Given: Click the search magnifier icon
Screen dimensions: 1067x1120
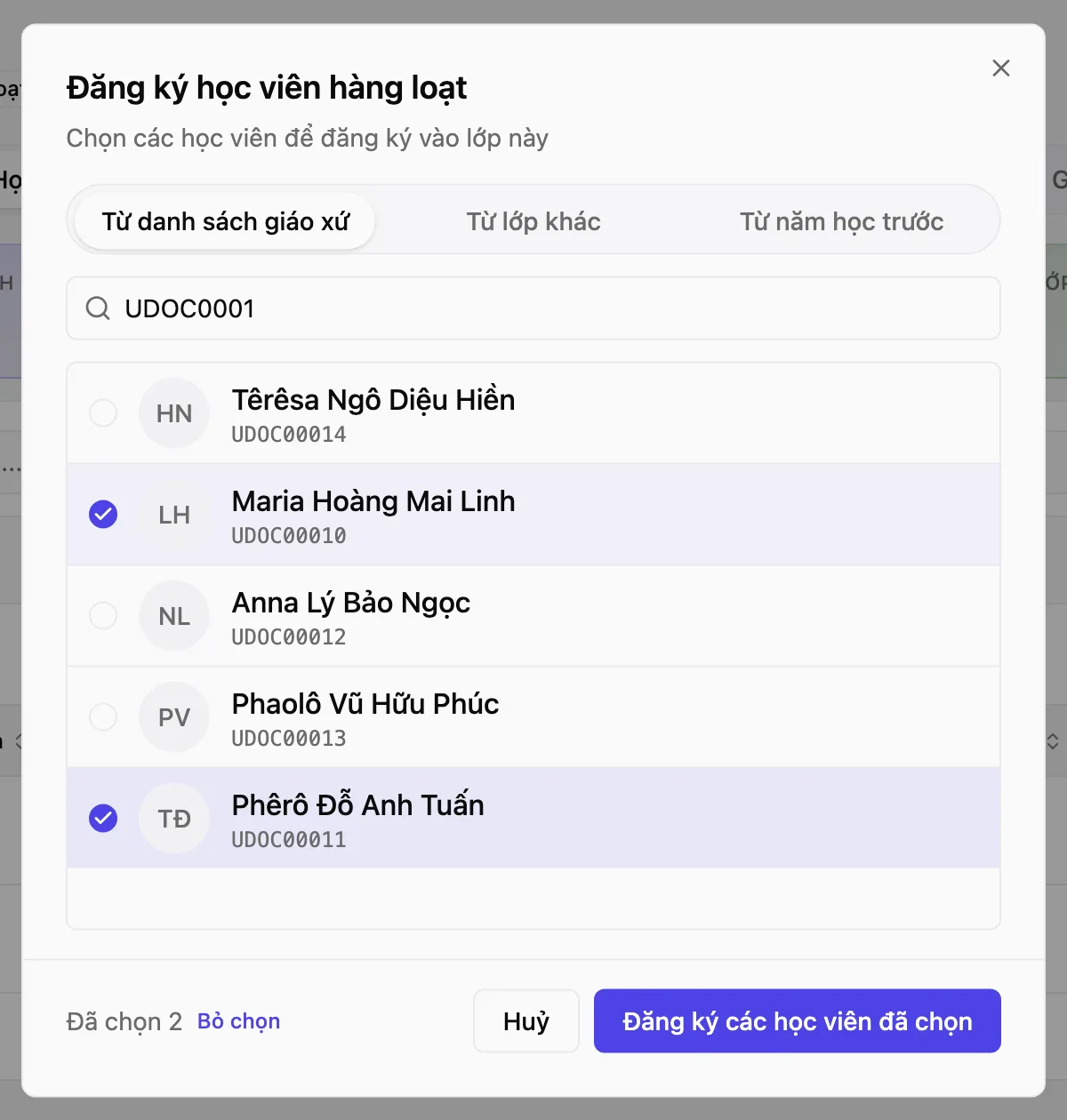Looking at the screenshot, I should [x=98, y=308].
